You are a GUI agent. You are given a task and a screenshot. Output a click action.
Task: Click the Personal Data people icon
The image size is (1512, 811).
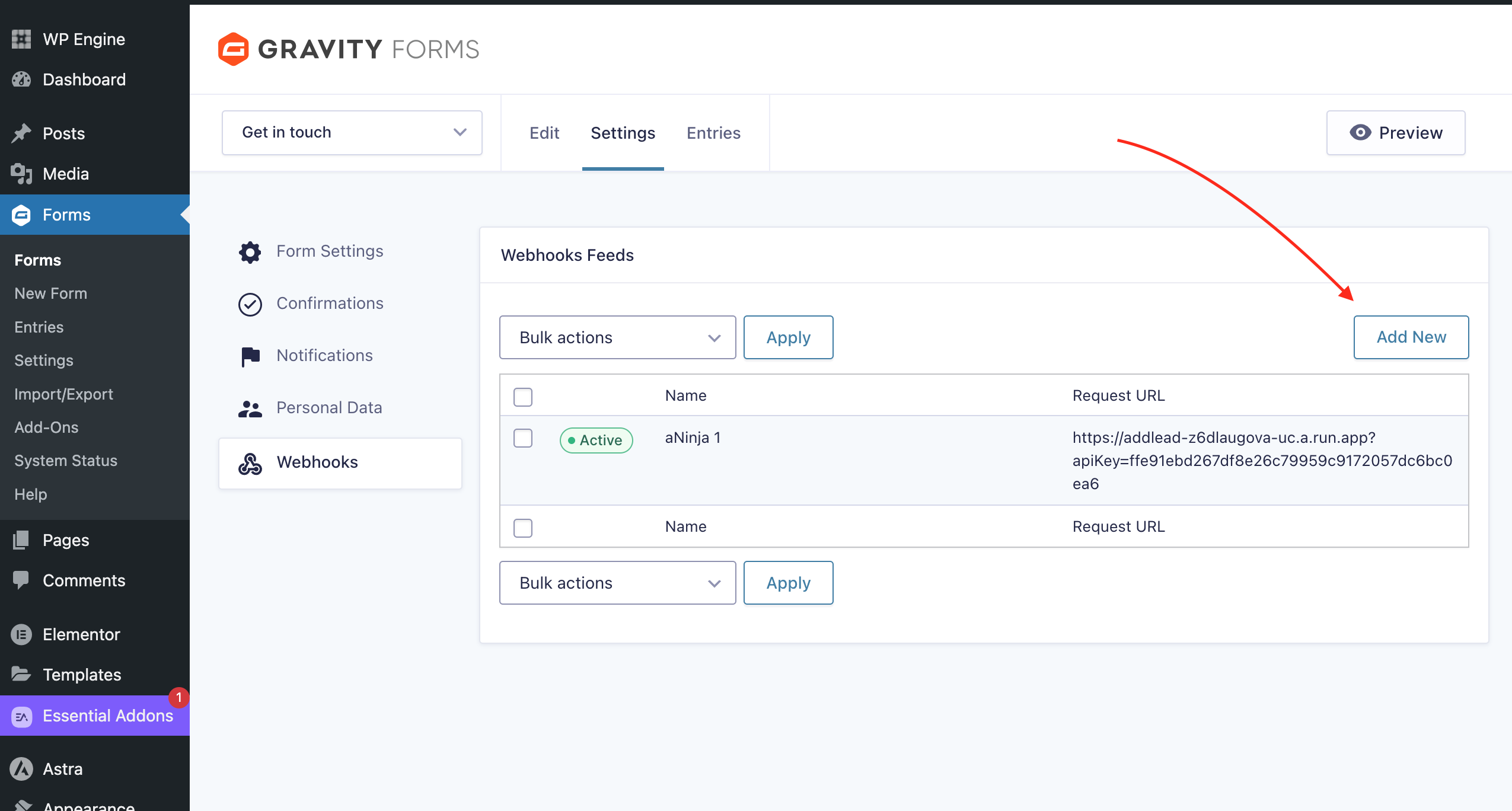[250, 408]
